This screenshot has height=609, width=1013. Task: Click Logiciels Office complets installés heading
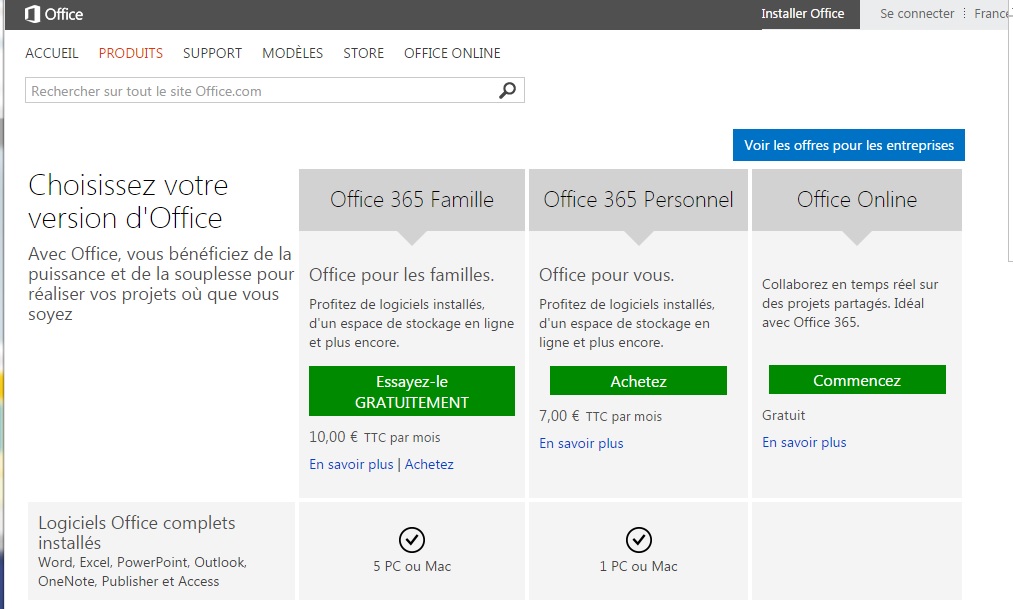[x=136, y=532]
